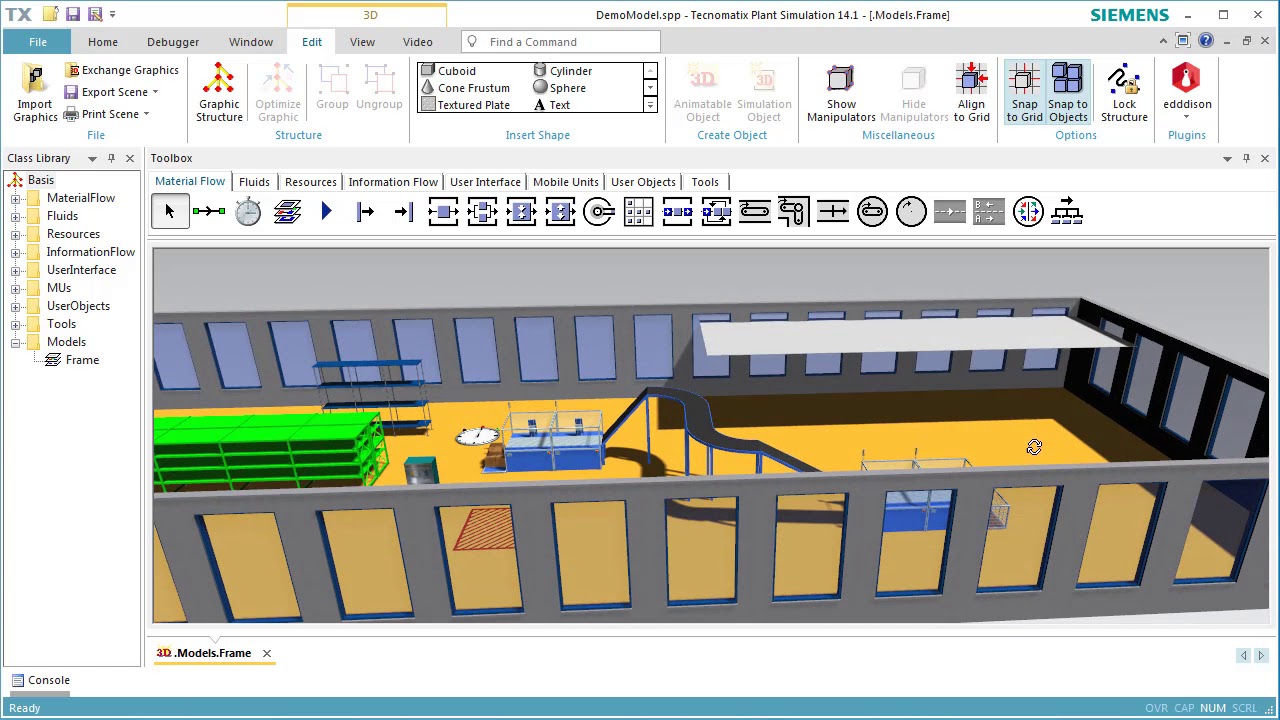Choose the DismantleStation icon
1280x720 pixels.
pyautogui.click(x=560, y=211)
